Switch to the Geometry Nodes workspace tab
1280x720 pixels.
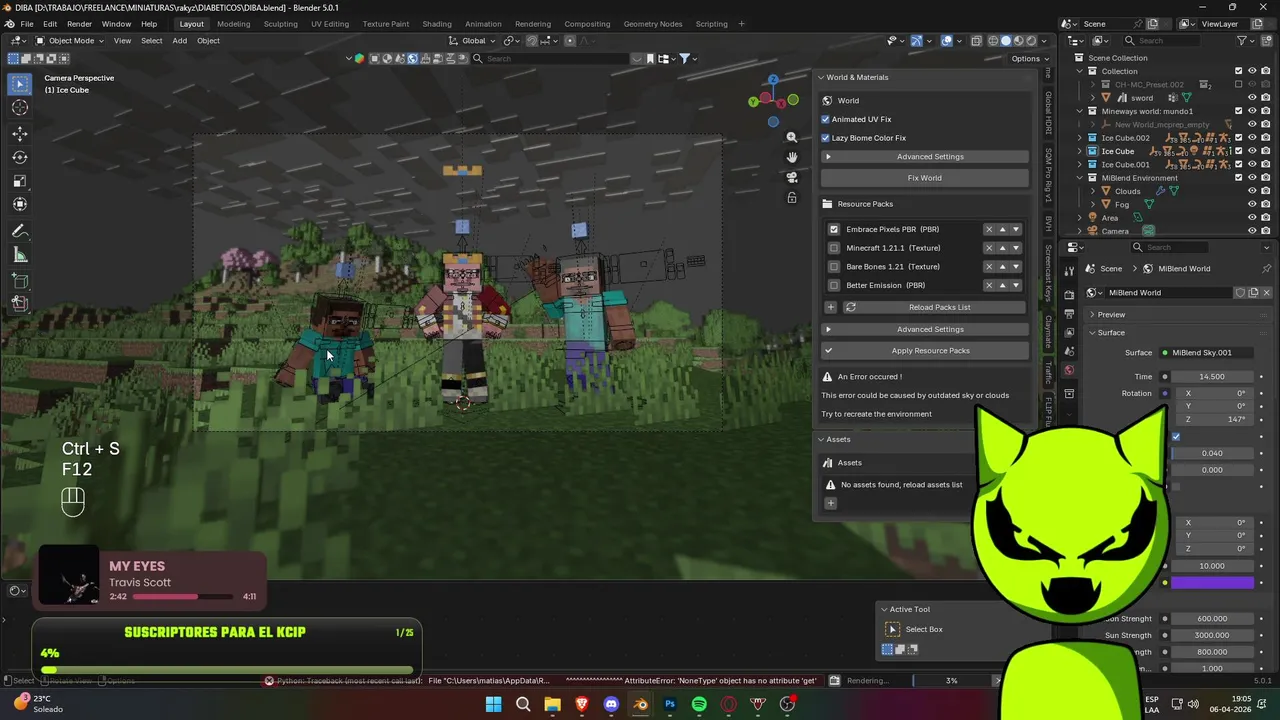pyautogui.click(x=652, y=24)
